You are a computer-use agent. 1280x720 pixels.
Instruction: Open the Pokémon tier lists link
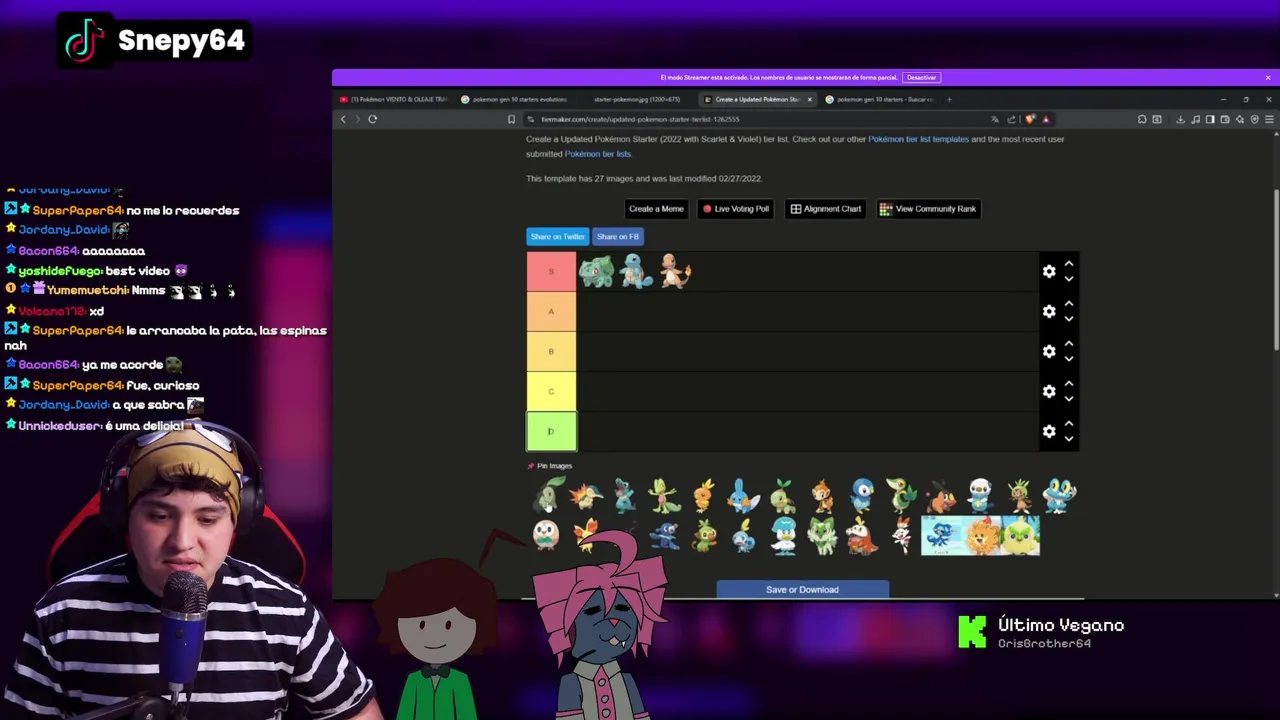[598, 154]
